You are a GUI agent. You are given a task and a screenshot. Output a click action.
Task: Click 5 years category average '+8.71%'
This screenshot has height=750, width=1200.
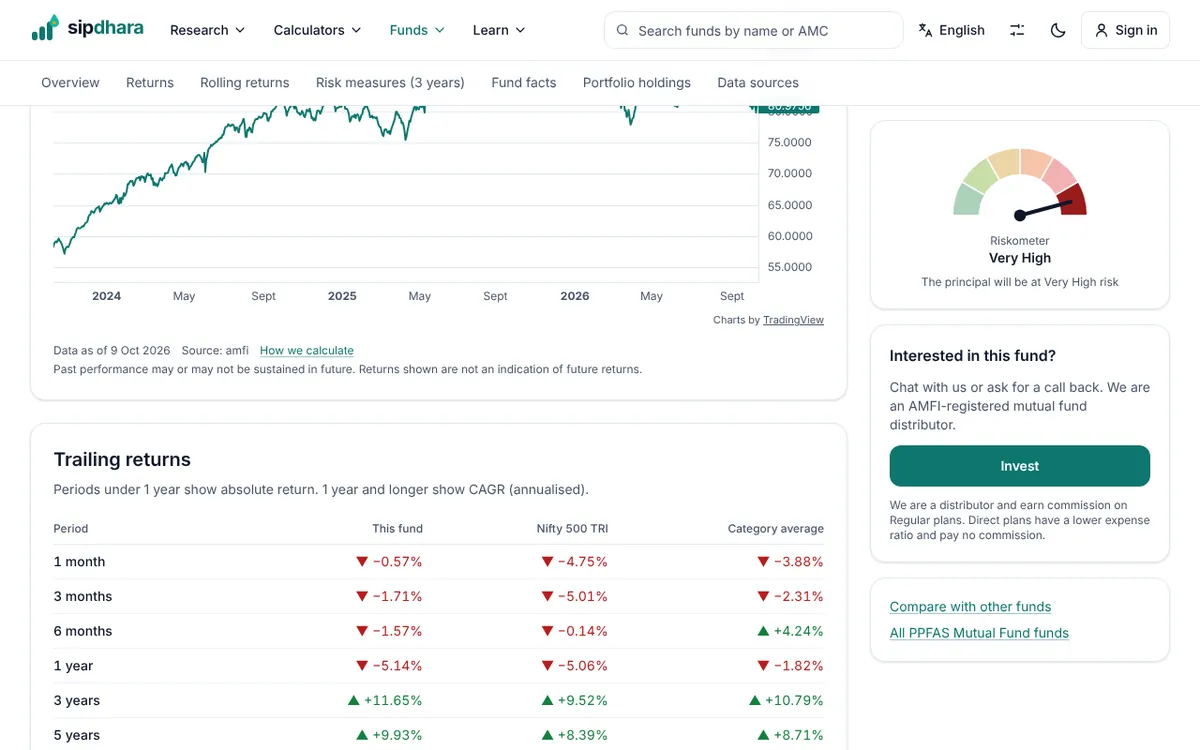point(791,735)
